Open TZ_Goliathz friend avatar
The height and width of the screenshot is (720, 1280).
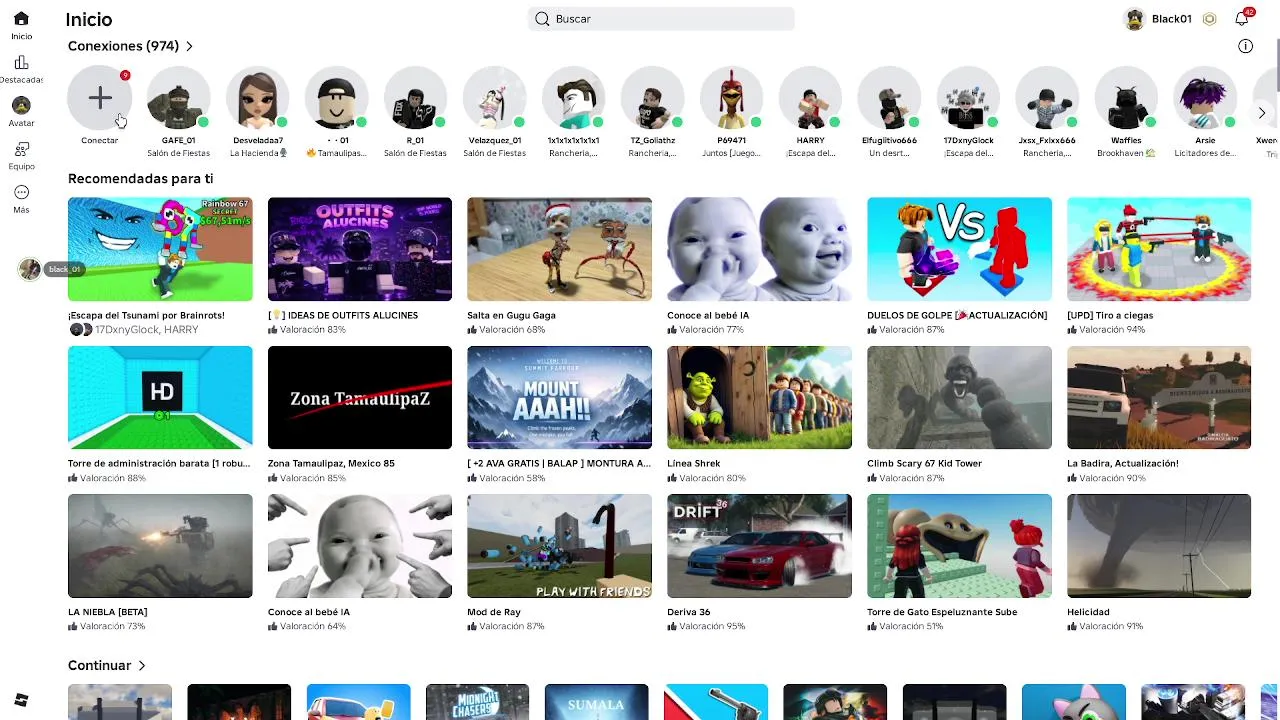coord(652,98)
